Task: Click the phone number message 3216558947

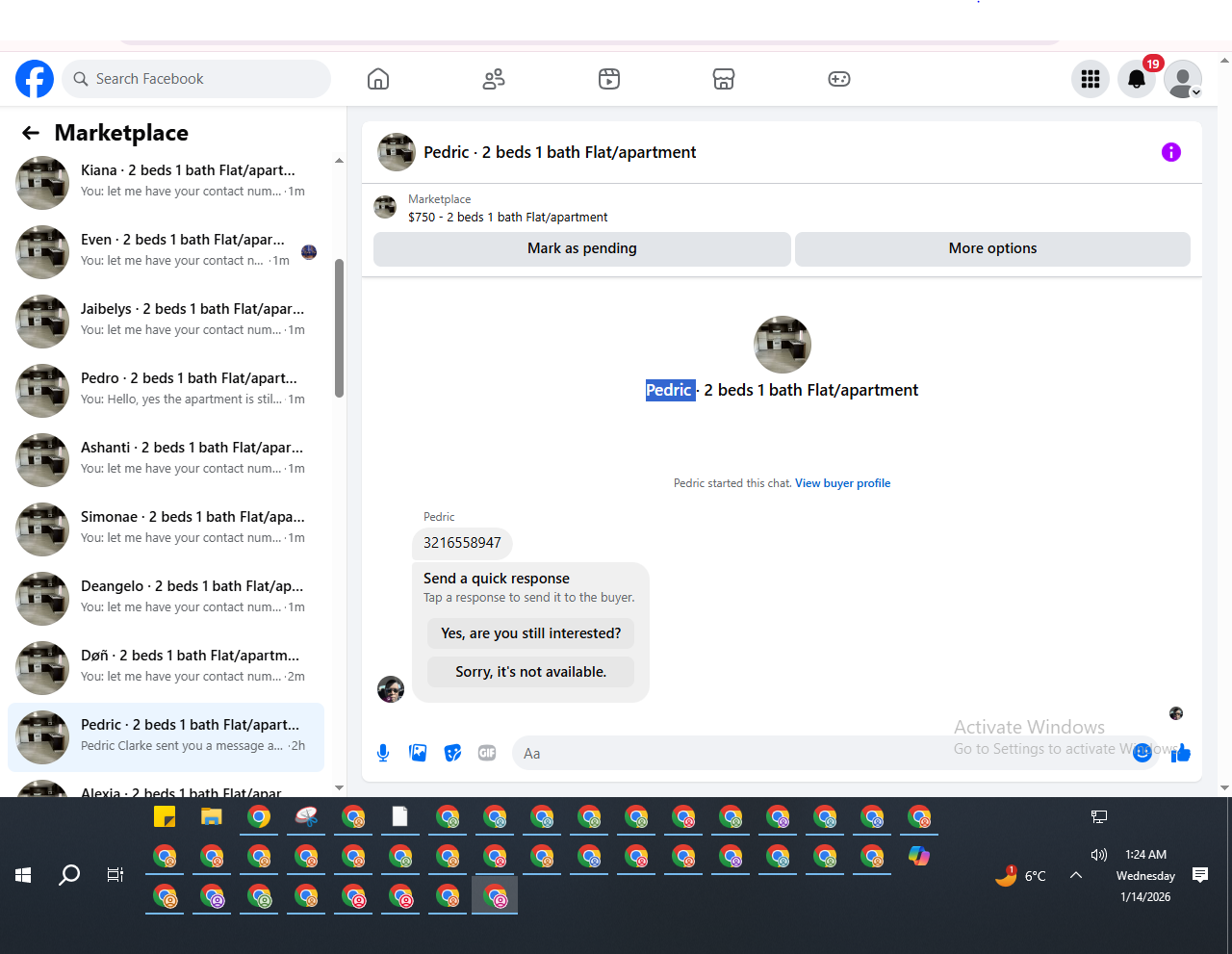Action: click(462, 543)
